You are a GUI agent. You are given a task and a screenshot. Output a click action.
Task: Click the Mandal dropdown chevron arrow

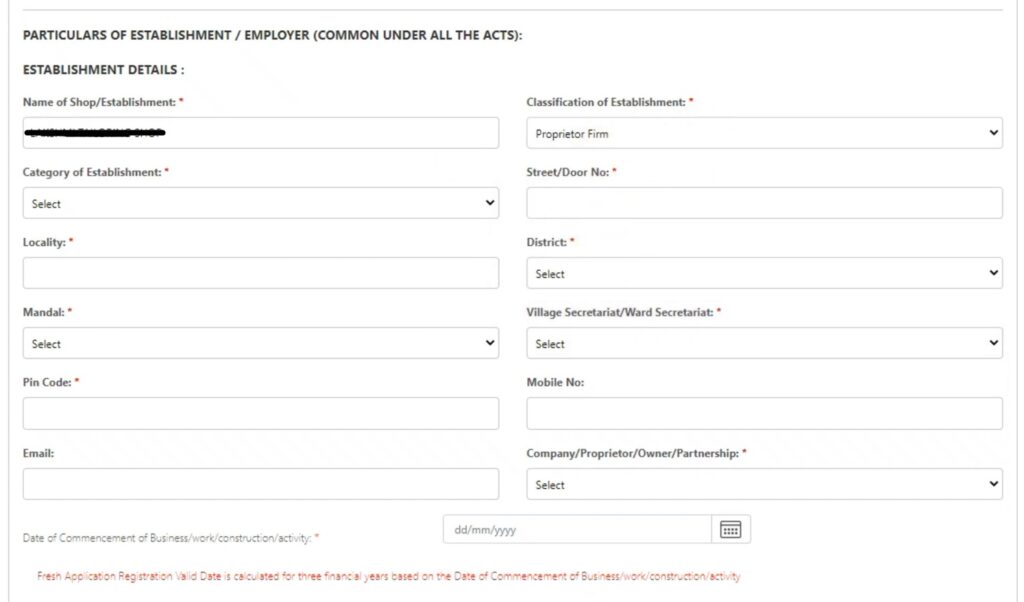[491, 343]
